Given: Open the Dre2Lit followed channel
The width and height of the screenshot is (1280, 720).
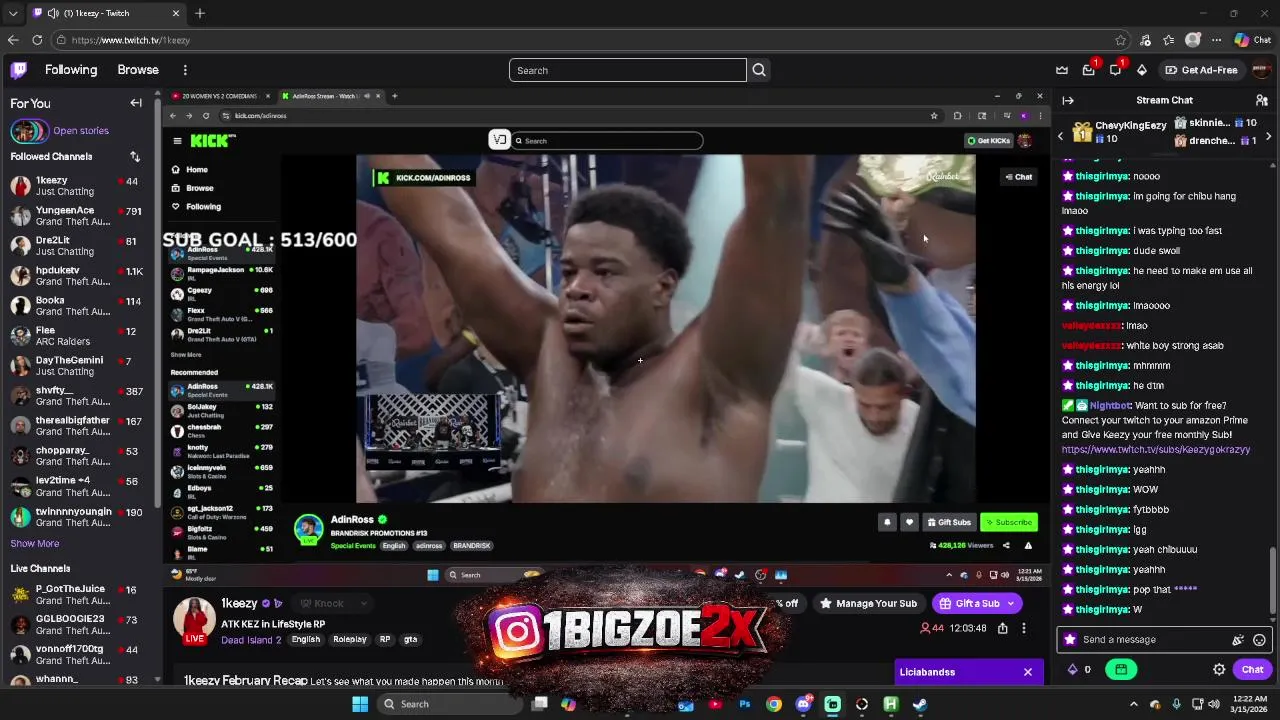Looking at the screenshot, I should (x=78, y=246).
